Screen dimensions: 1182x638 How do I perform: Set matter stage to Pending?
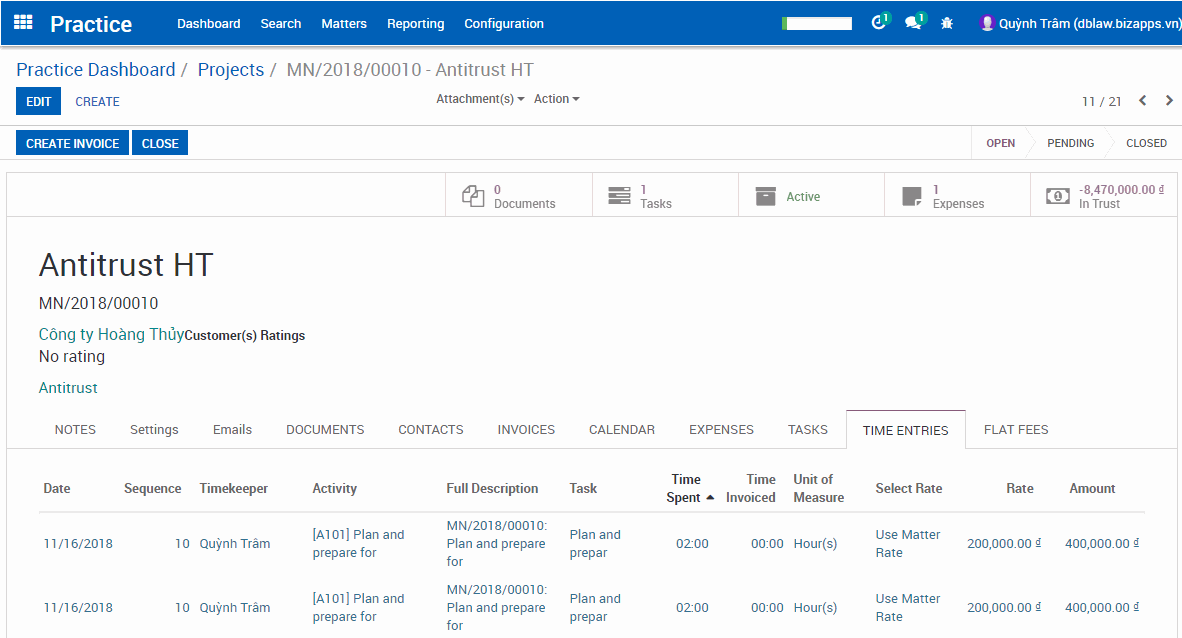(1070, 143)
